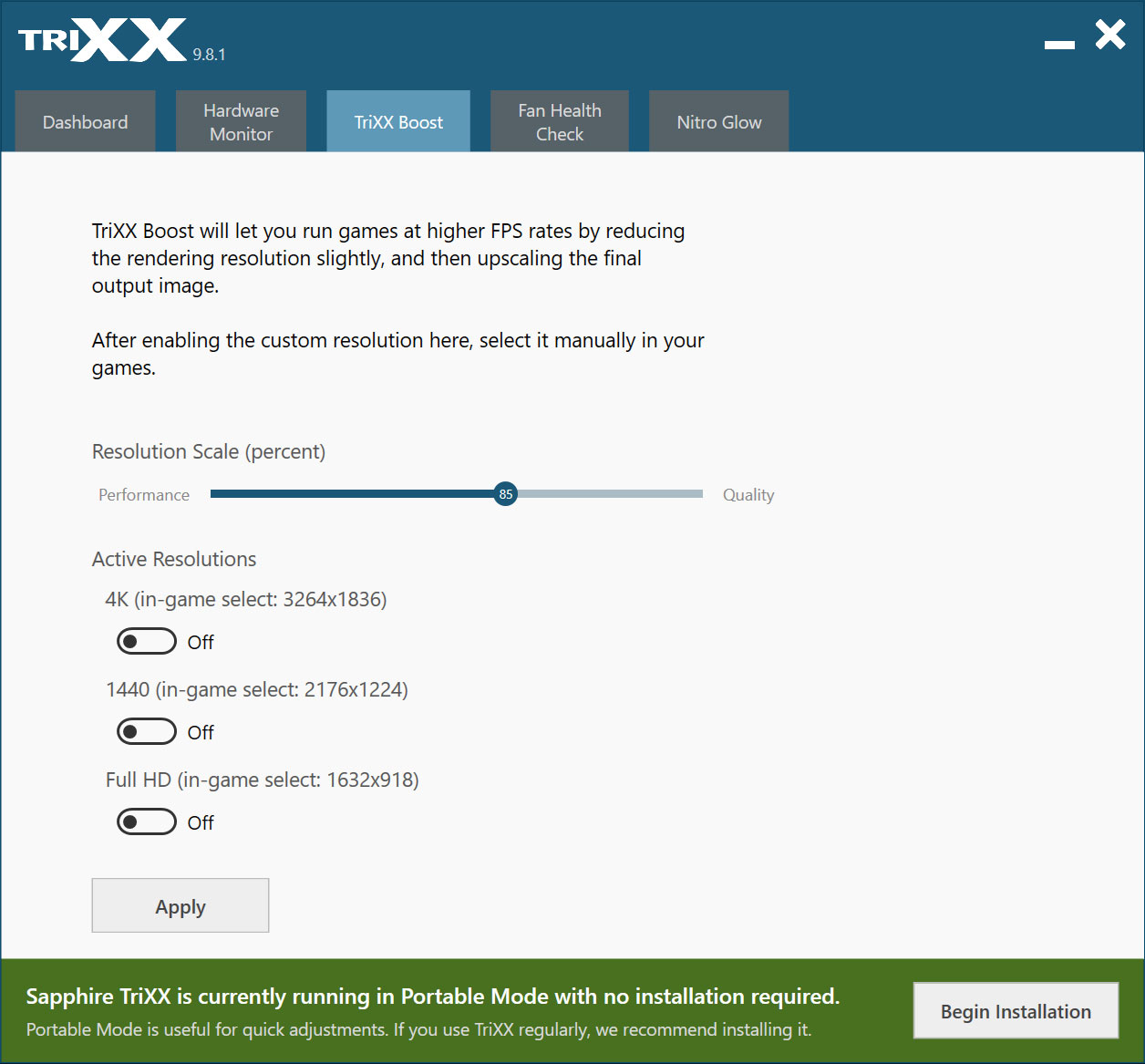Open the Dashboard tab
1145x1064 pixels.
(x=86, y=122)
